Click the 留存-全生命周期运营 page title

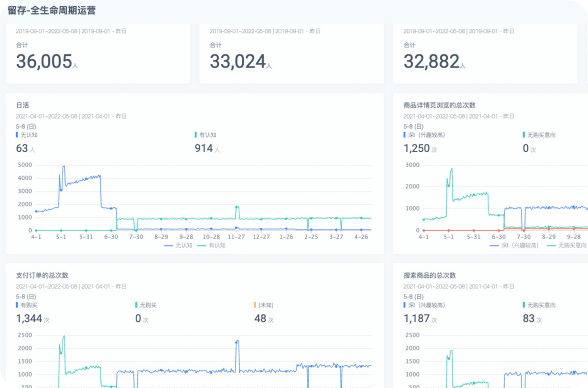click(51, 10)
